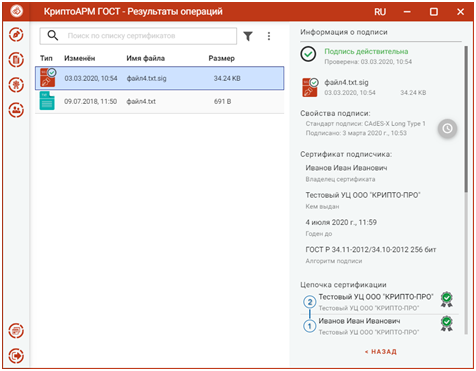
Task: Open the contacts sidebar icon
Action: pyautogui.click(x=16, y=110)
